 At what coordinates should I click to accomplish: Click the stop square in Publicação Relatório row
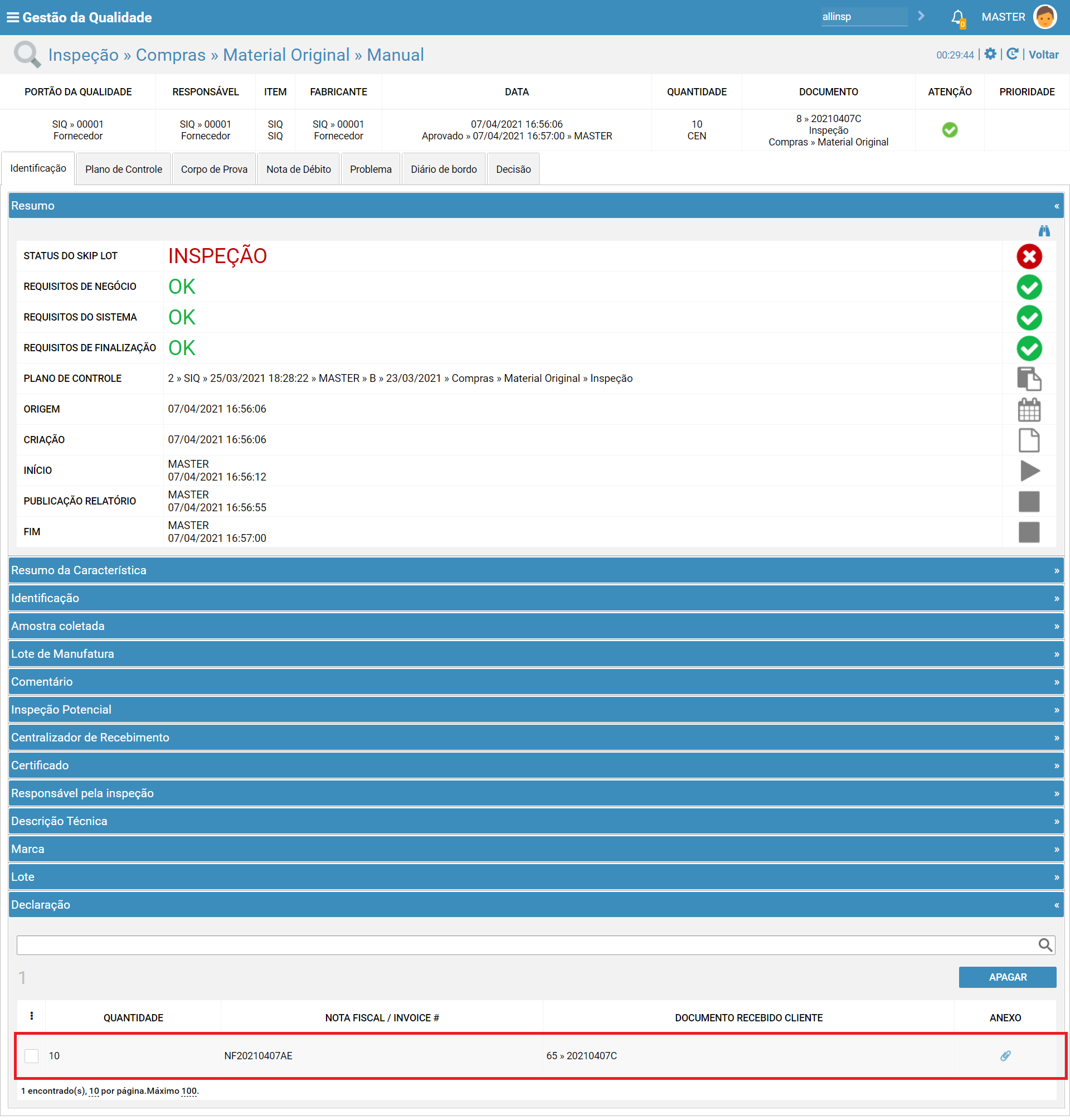pyautogui.click(x=1029, y=502)
